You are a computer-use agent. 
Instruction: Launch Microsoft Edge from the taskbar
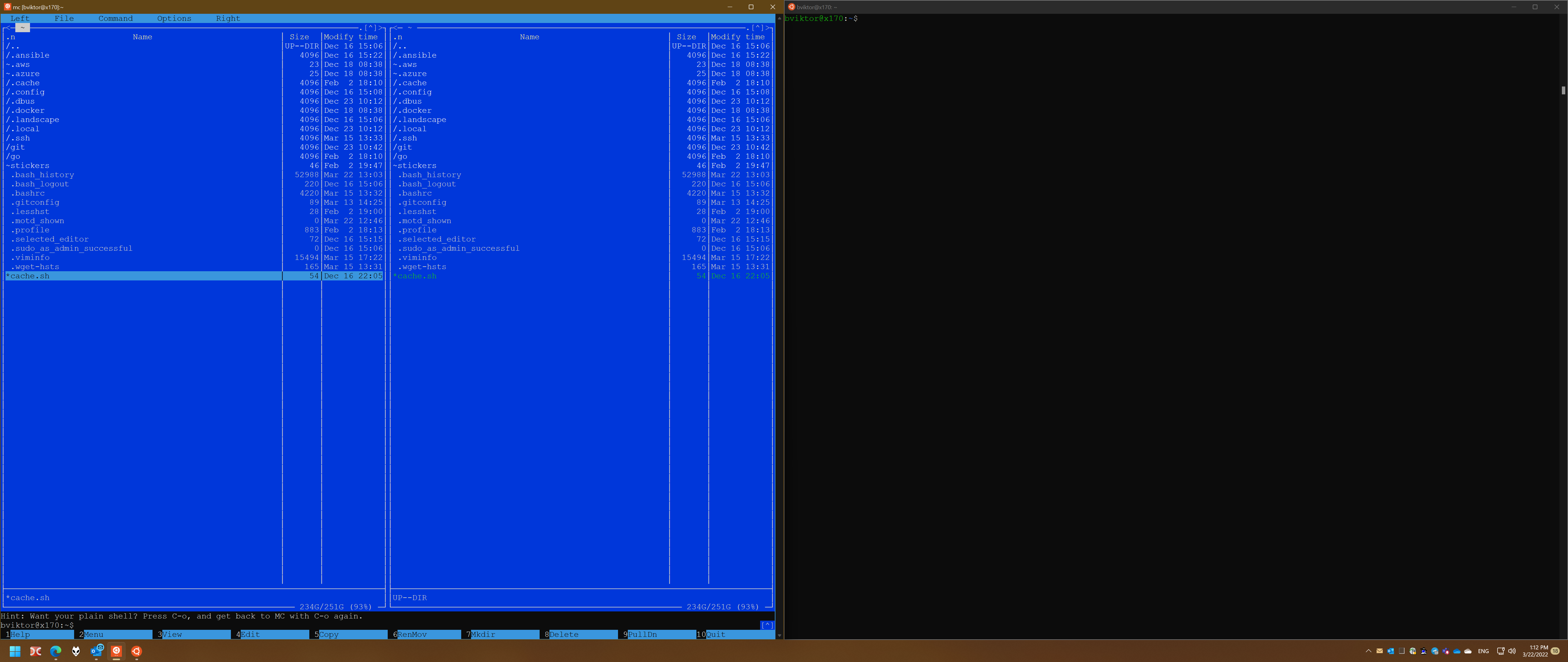(x=55, y=652)
